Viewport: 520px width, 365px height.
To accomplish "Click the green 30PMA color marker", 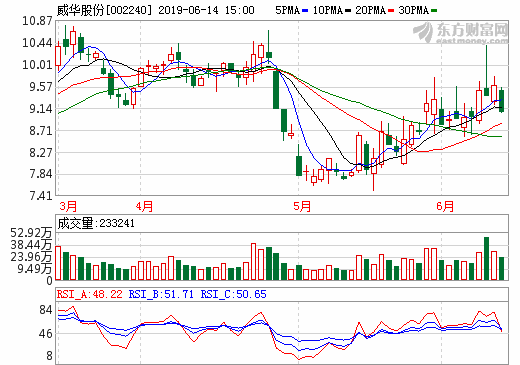I will [x=434, y=11].
